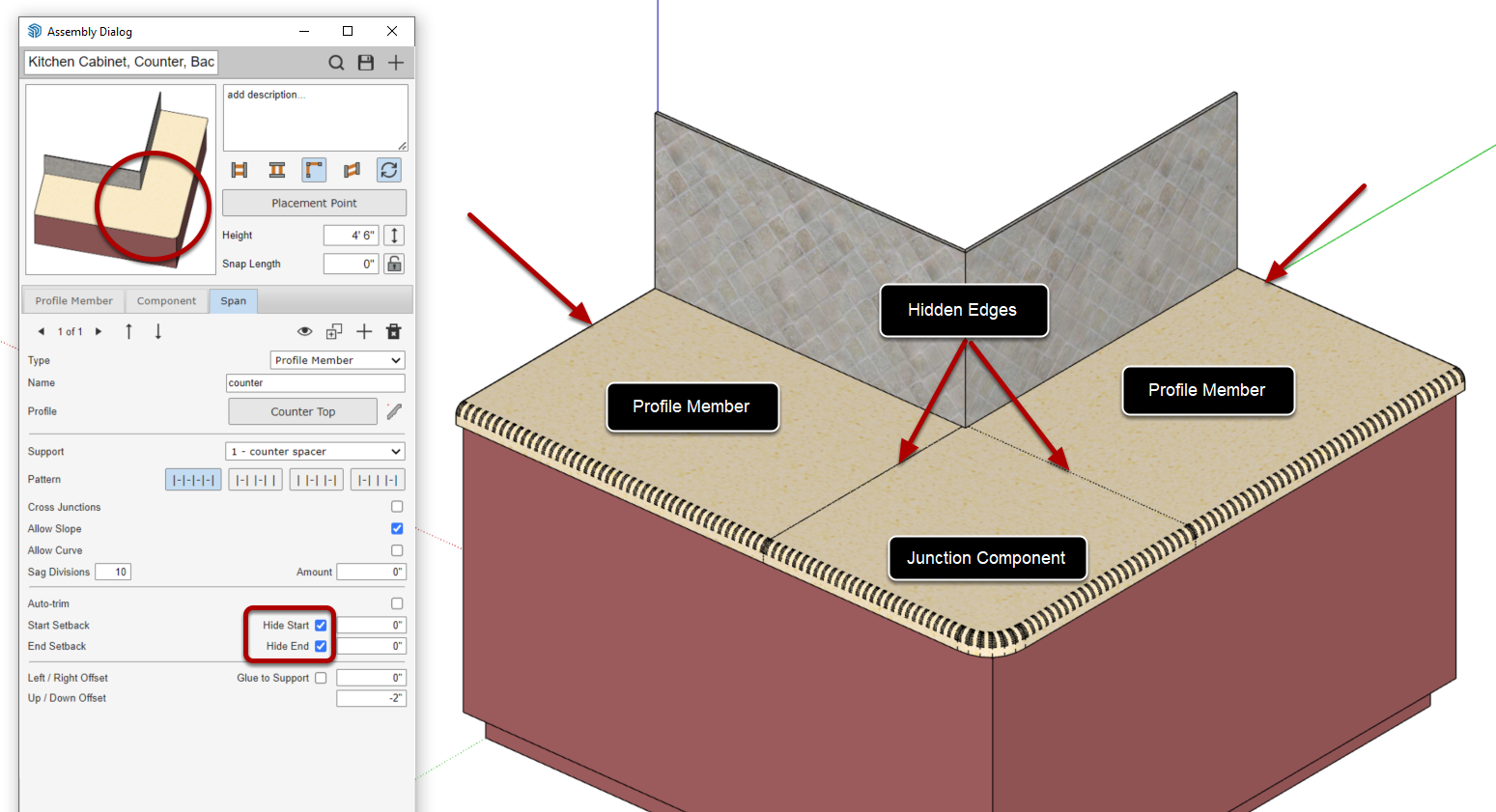The width and height of the screenshot is (1496, 812).
Task: Click the duplicate span icon
Action: (x=334, y=331)
